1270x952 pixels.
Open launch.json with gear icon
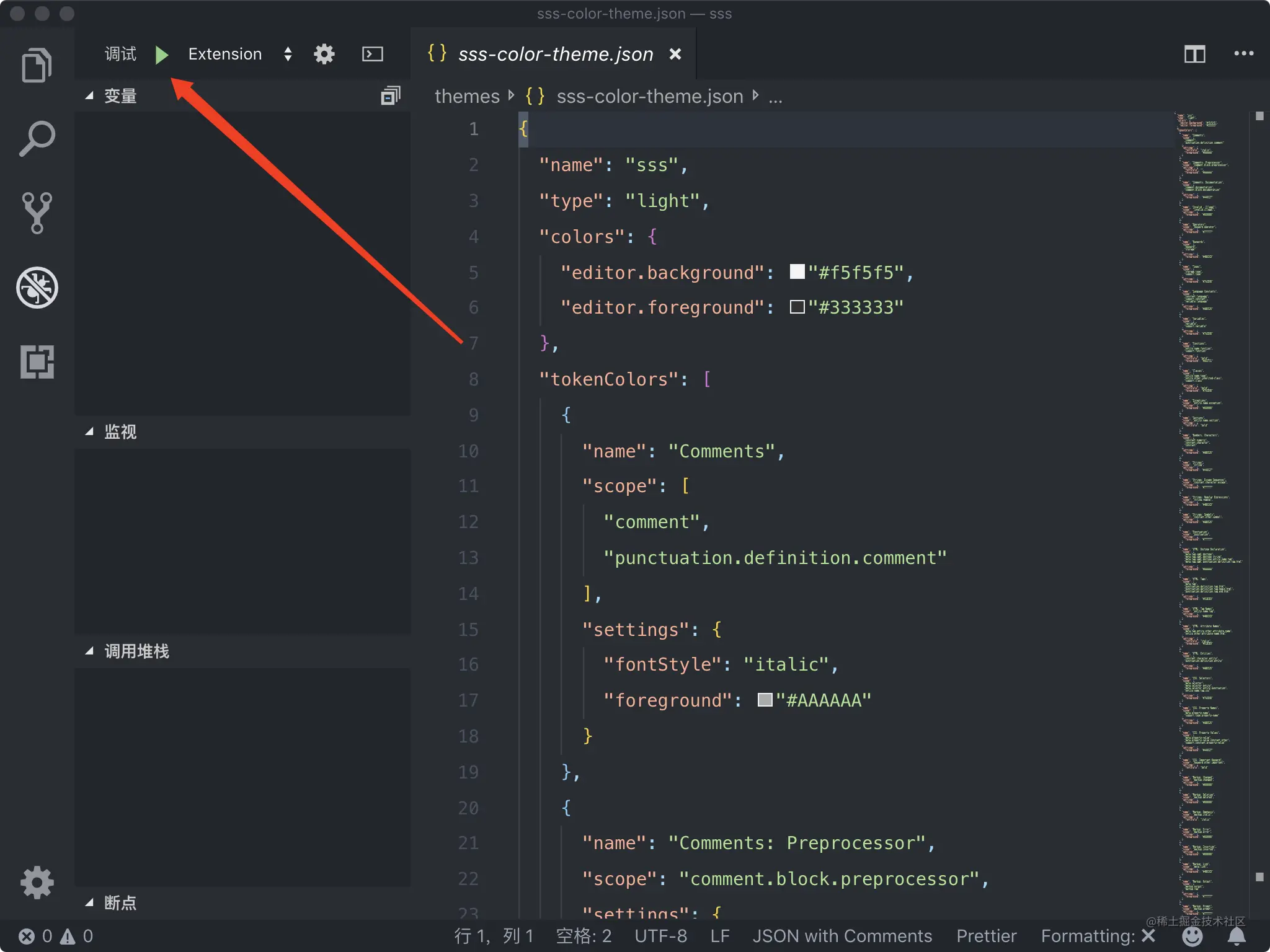[x=324, y=55]
